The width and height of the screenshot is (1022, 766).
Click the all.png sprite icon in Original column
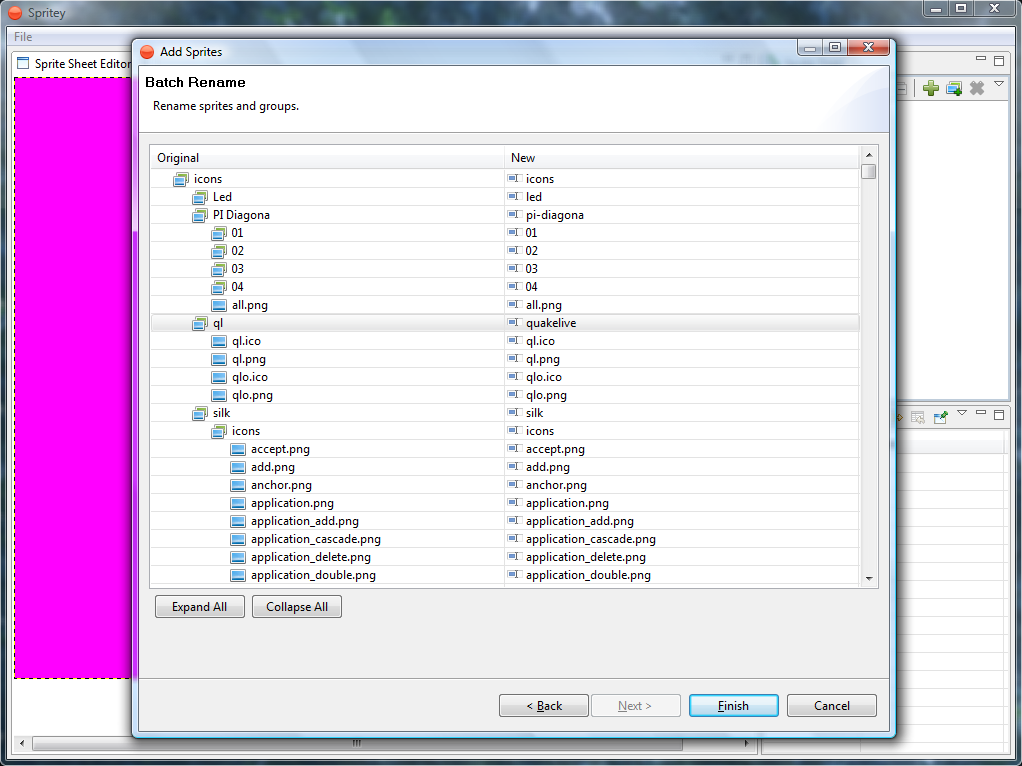tap(219, 305)
